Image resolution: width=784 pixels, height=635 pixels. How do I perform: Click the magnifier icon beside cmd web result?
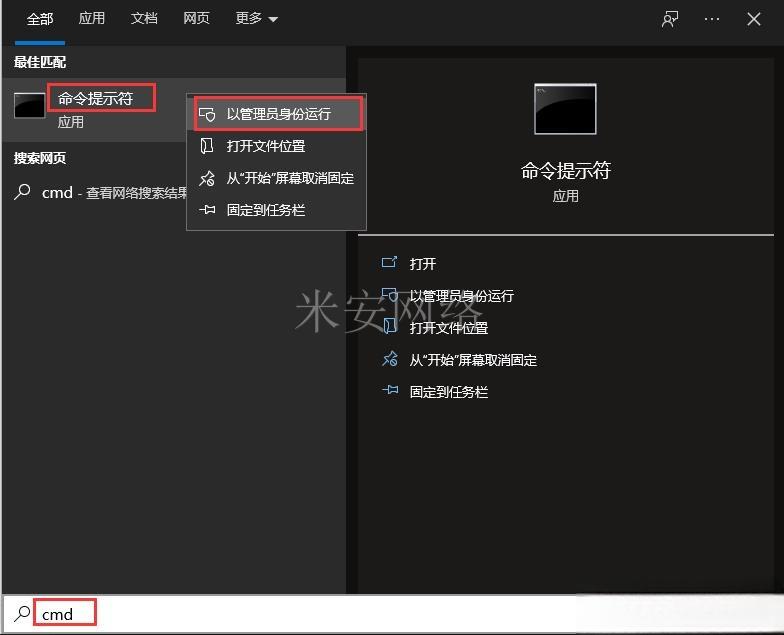coord(22,192)
